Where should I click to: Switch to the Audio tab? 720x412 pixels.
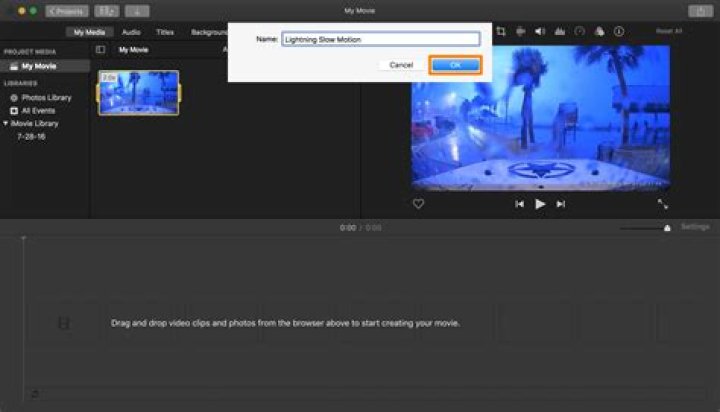coord(131,31)
